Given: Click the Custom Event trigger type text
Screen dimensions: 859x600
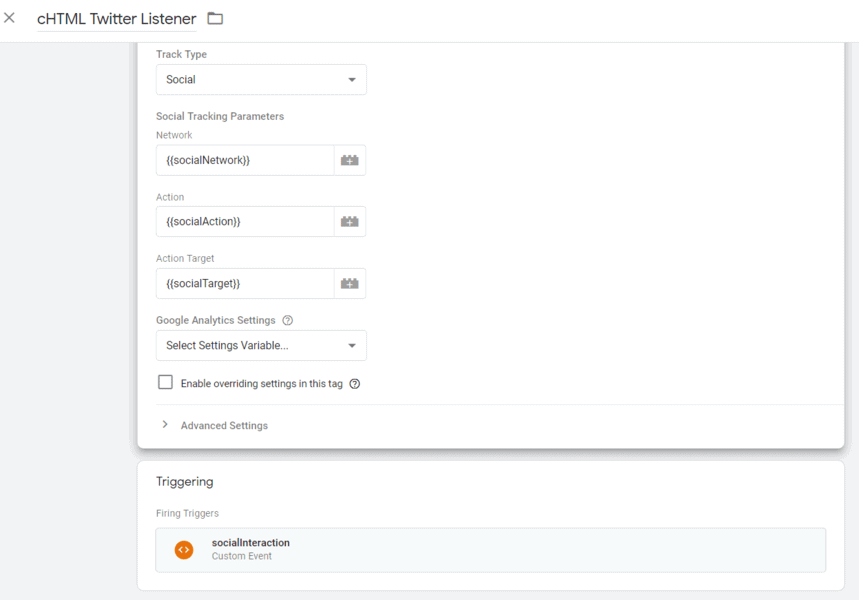Looking at the screenshot, I should (x=241, y=556).
